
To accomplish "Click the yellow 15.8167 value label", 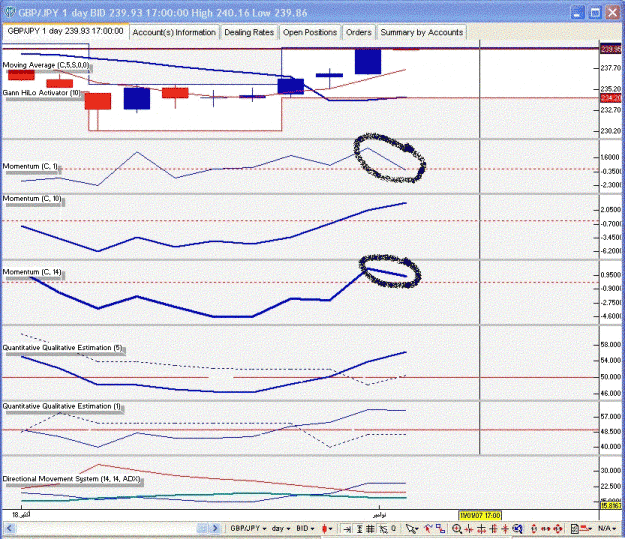I will pos(611,506).
